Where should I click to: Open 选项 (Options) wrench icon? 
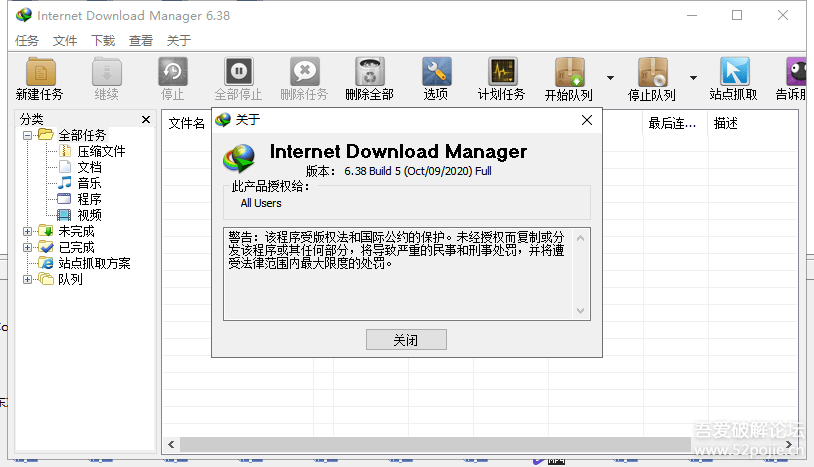pos(436,72)
